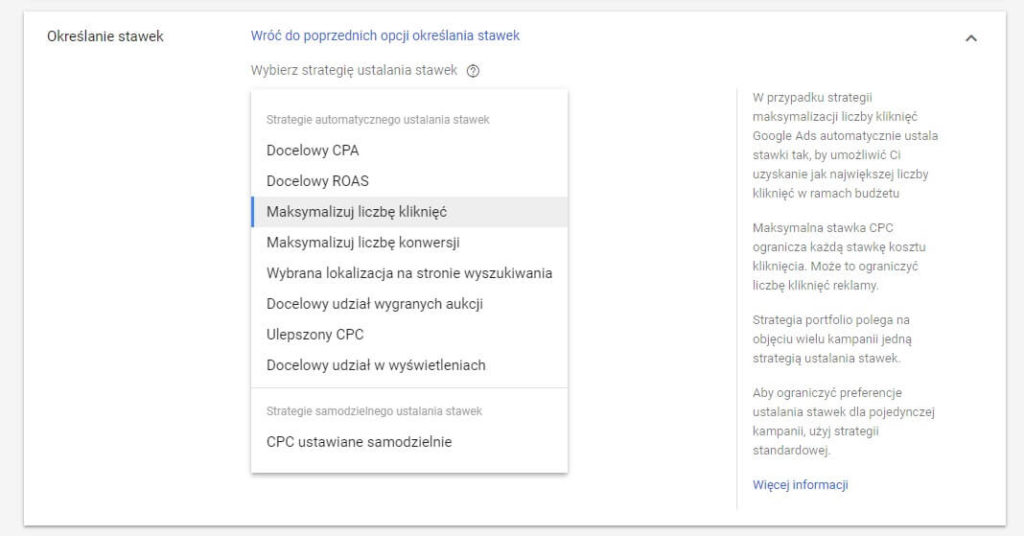Open Wróć do poprzednich opcji określania stawek
1024x536 pixels.
pyautogui.click(x=385, y=36)
